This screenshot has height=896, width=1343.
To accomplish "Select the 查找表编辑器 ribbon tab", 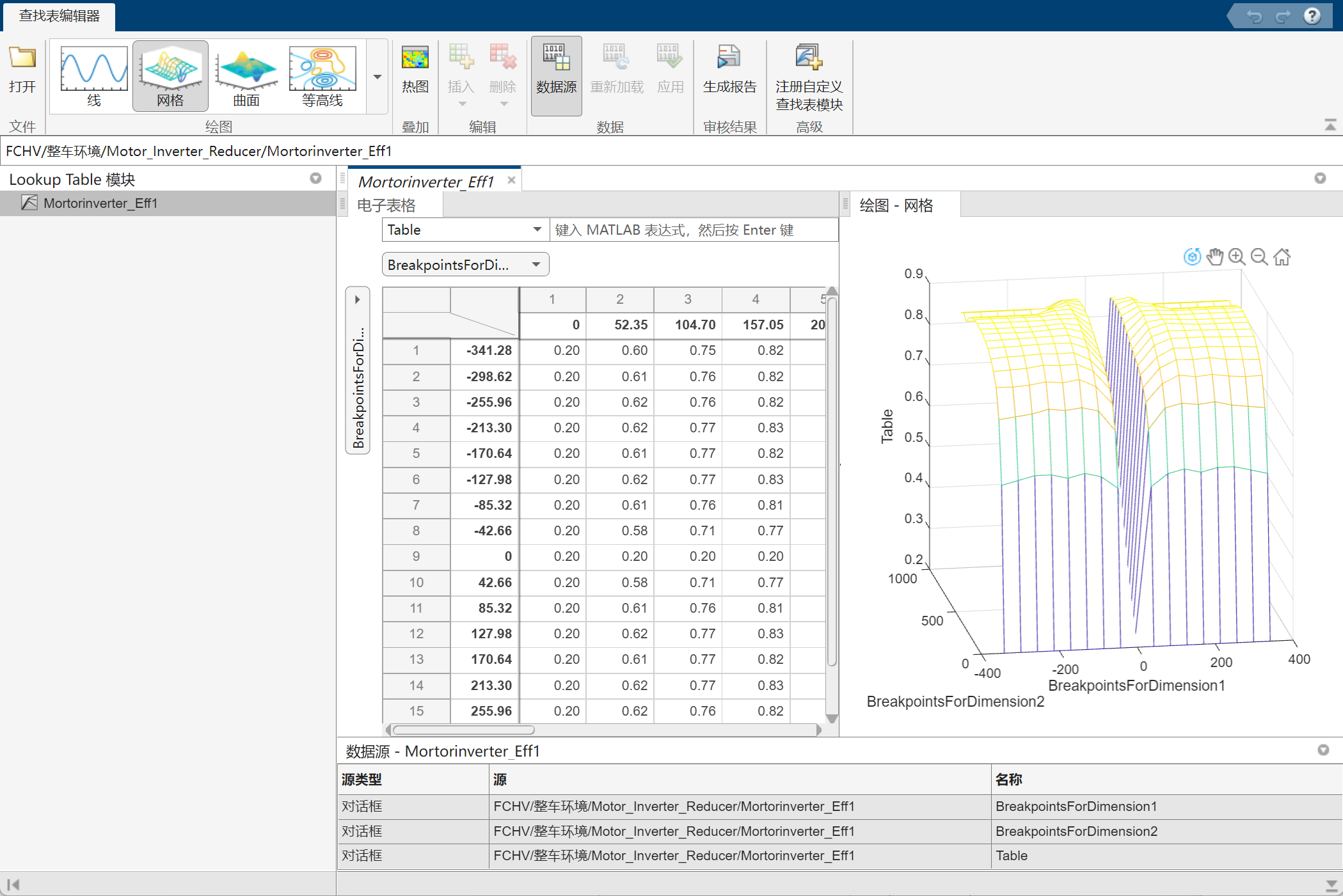I will point(59,16).
